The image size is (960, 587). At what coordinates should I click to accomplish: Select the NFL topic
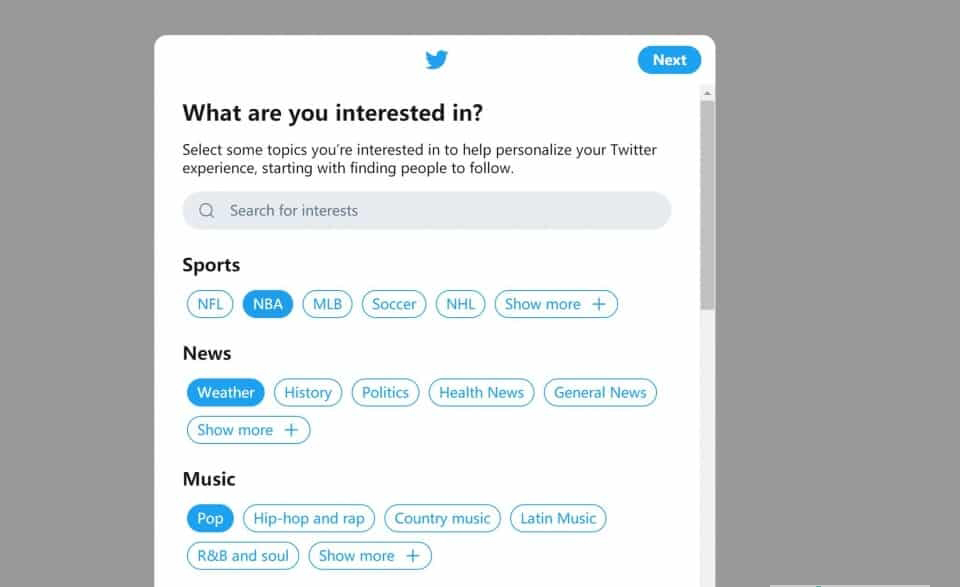210,304
